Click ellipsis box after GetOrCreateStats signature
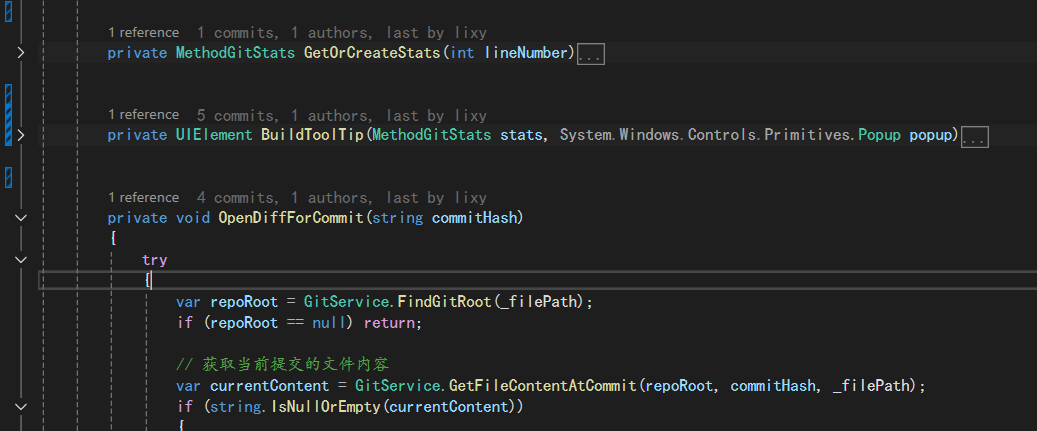The image size is (1037, 431). point(591,54)
